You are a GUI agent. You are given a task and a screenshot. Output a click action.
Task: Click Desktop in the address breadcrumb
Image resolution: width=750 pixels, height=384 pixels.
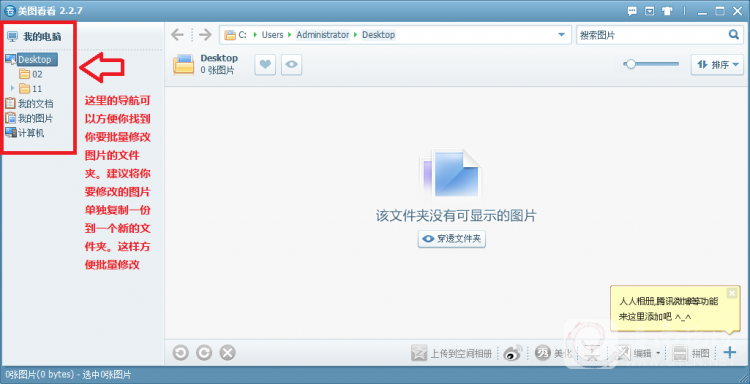(378, 35)
